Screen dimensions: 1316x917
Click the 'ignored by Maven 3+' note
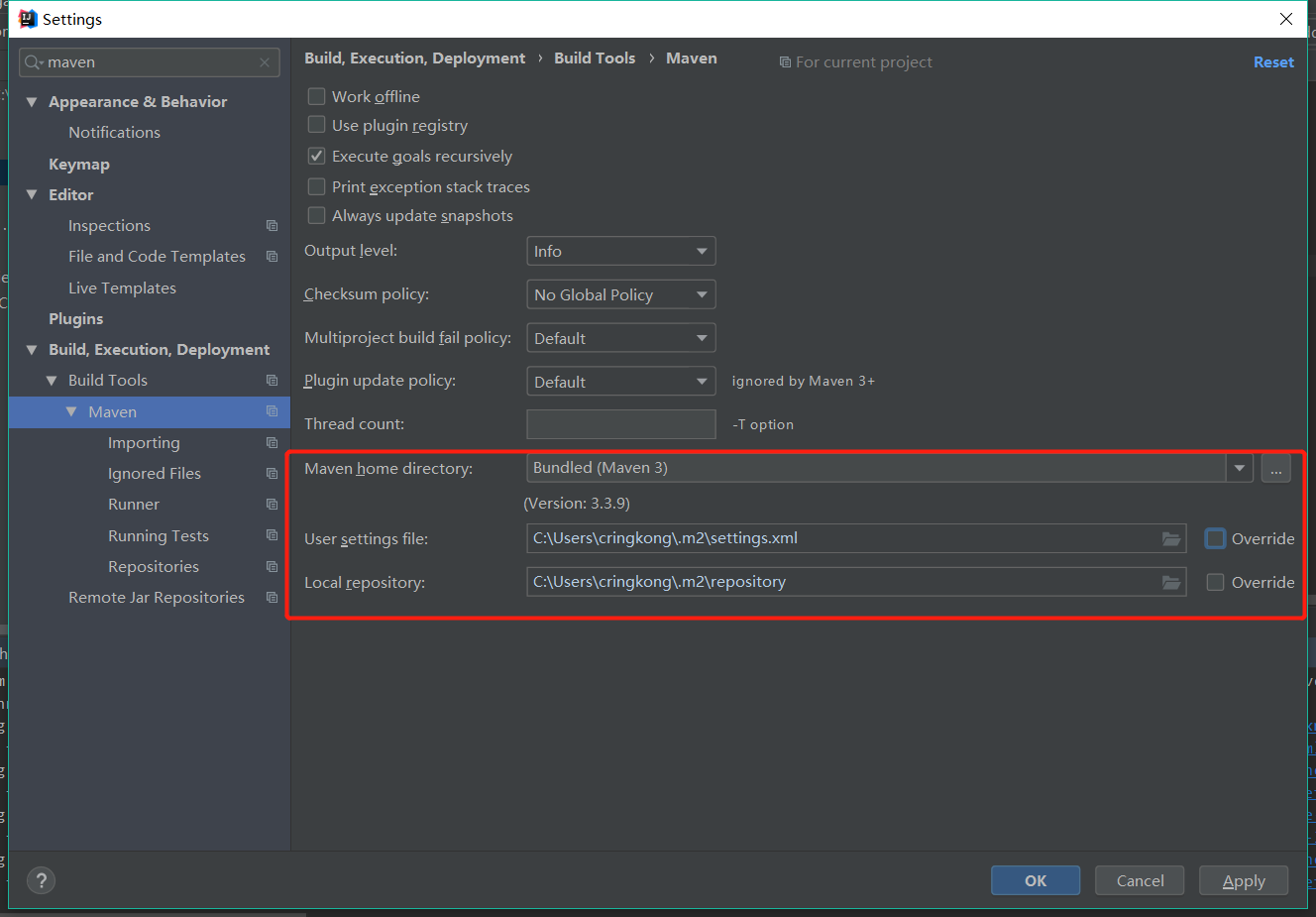tap(804, 382)
